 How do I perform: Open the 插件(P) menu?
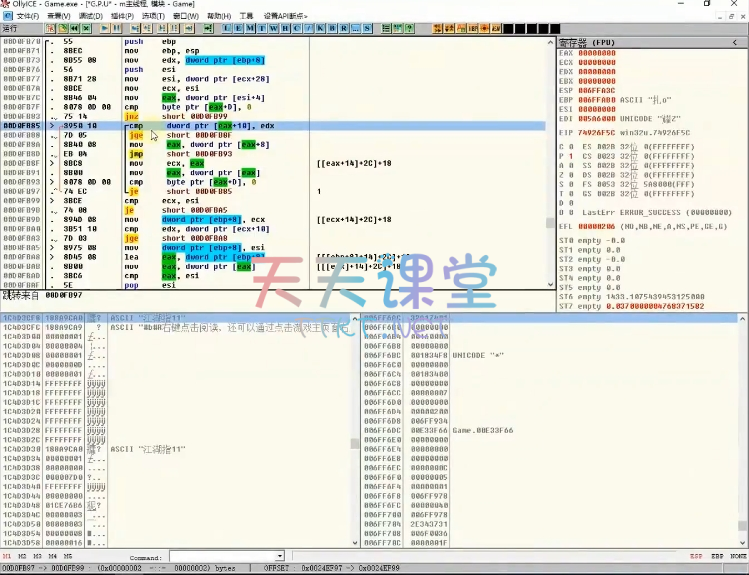click(122, 16)
